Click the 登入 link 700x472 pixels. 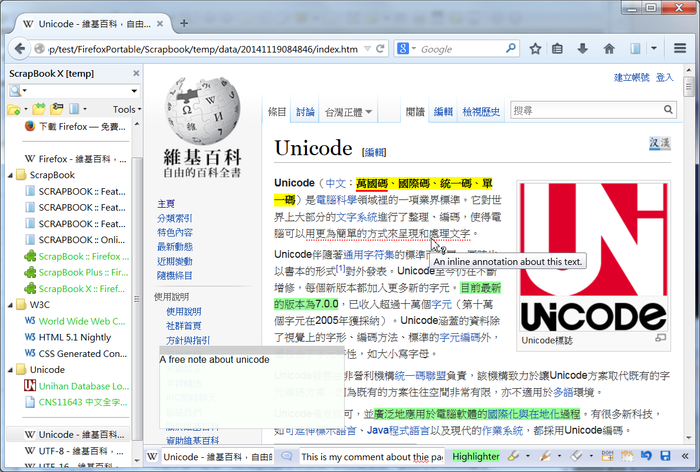point(664,77)
